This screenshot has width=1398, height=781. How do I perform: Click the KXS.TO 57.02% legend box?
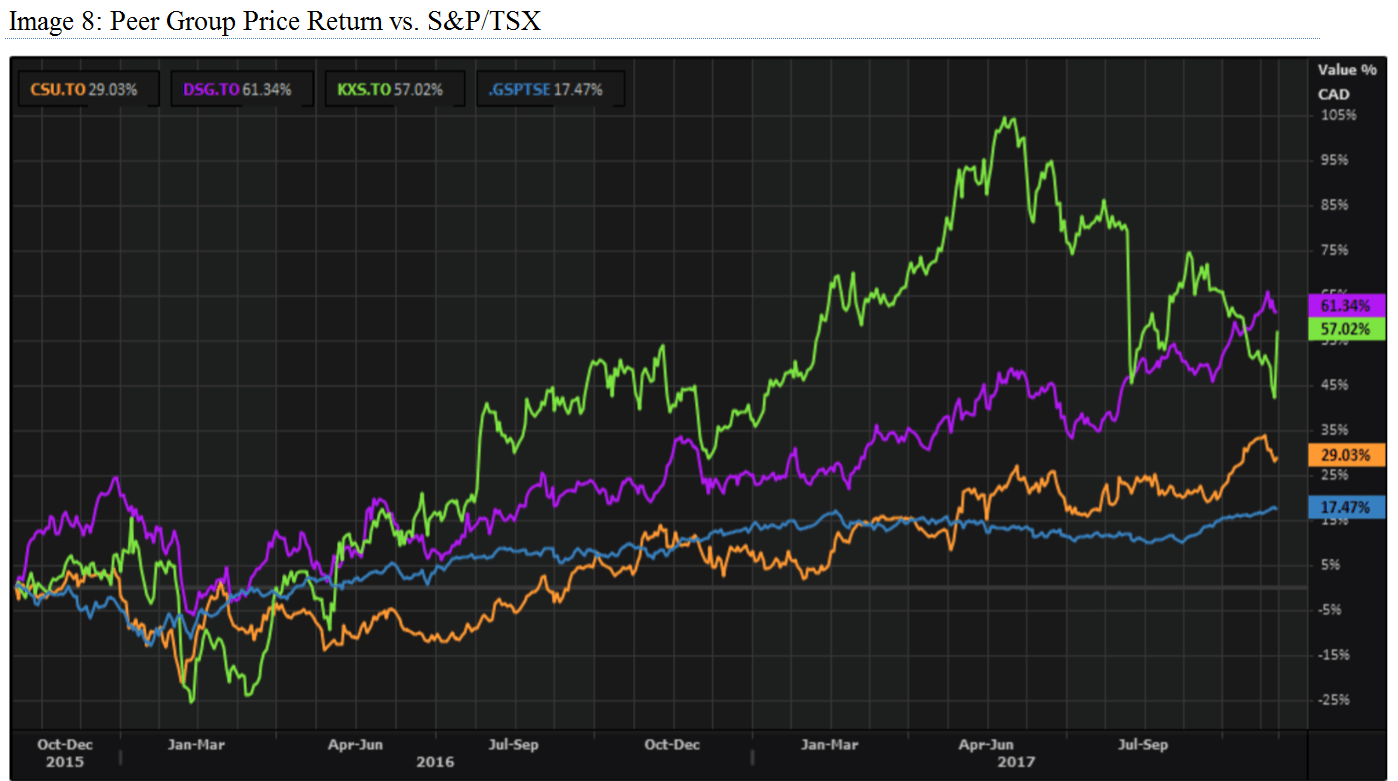(x=396, y=89)
